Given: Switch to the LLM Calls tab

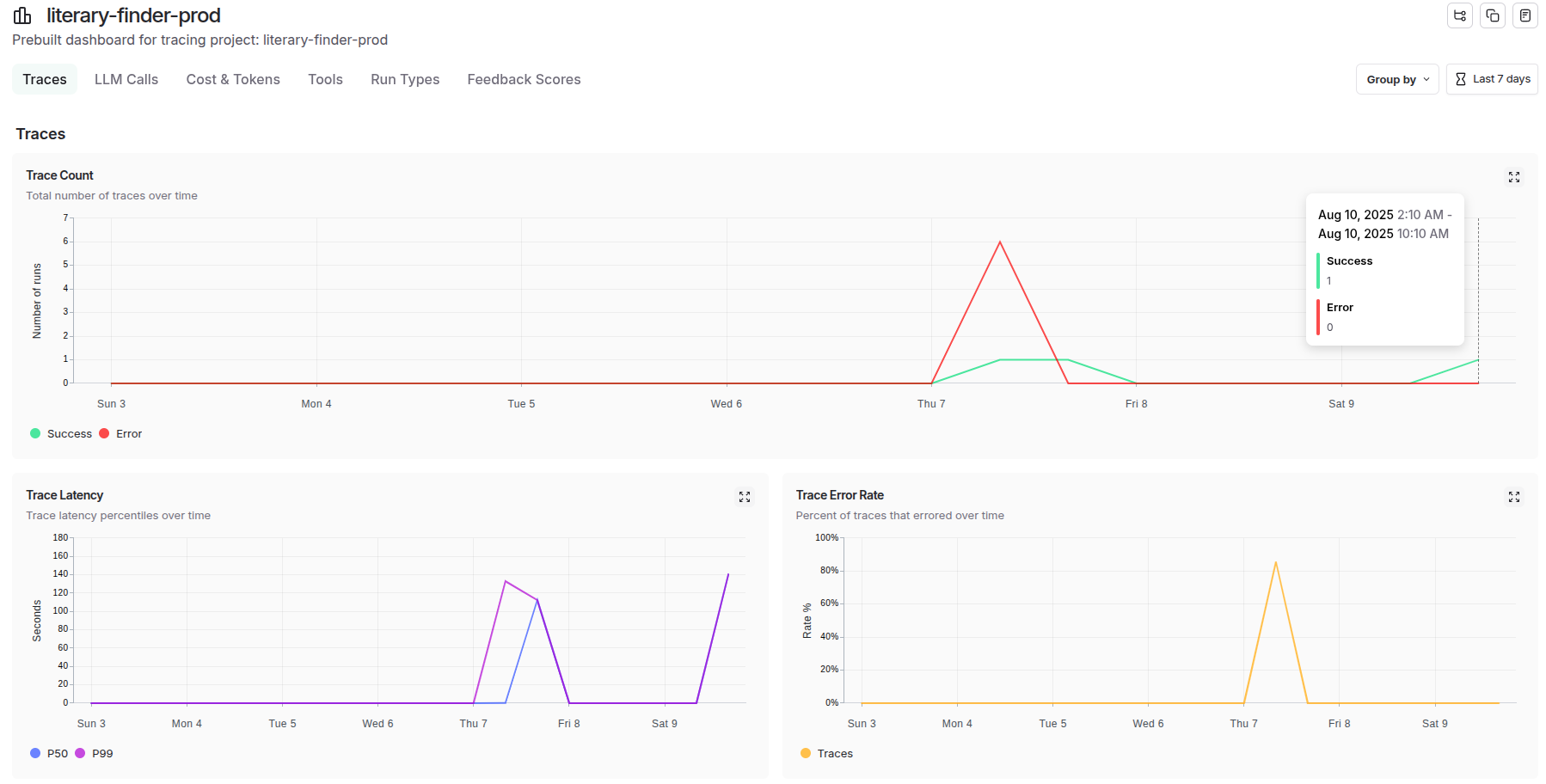Looking at the screenshot, I should pos(126,79).
